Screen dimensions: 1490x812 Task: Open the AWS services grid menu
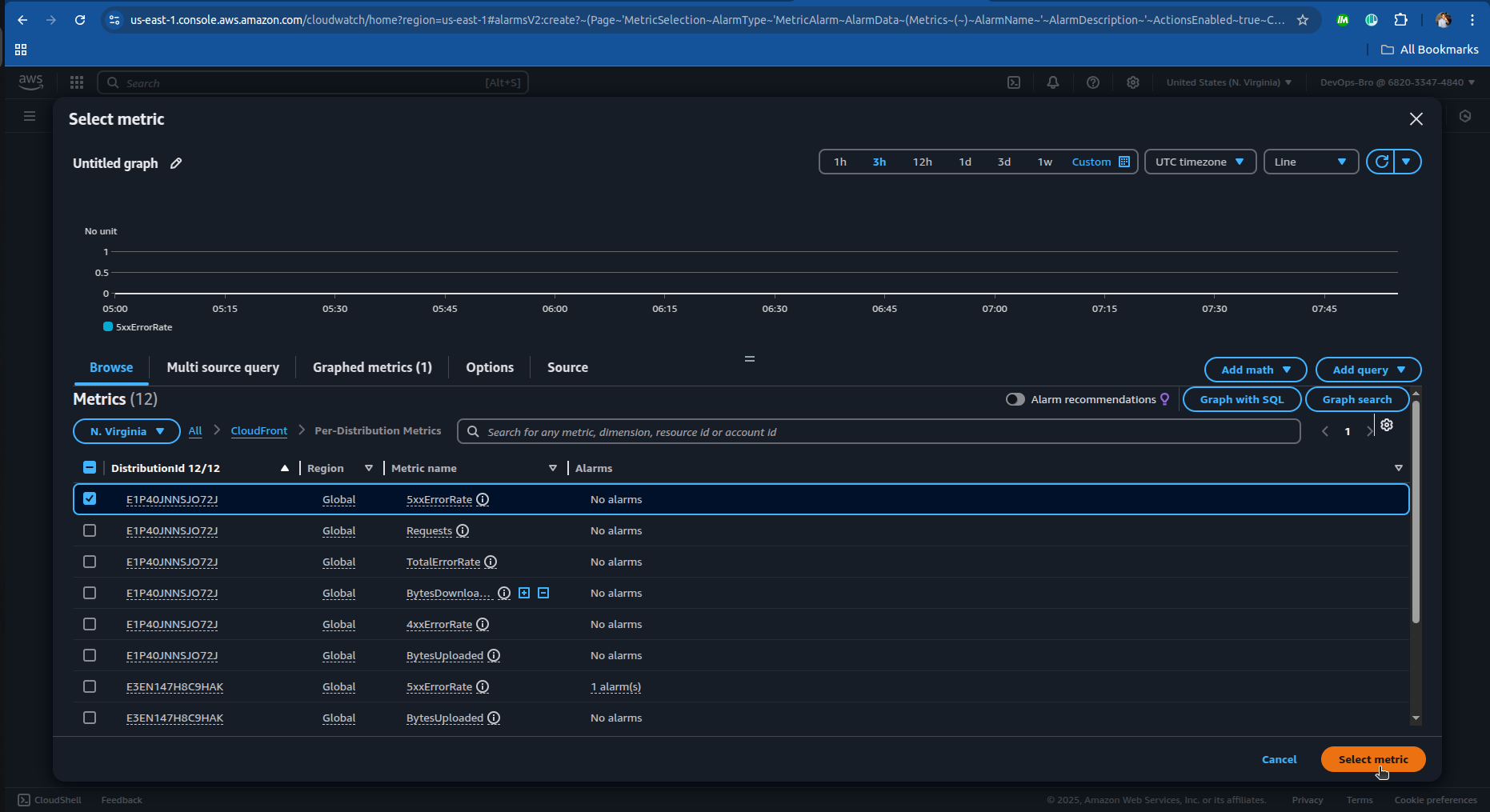click(x=77, y=82)
